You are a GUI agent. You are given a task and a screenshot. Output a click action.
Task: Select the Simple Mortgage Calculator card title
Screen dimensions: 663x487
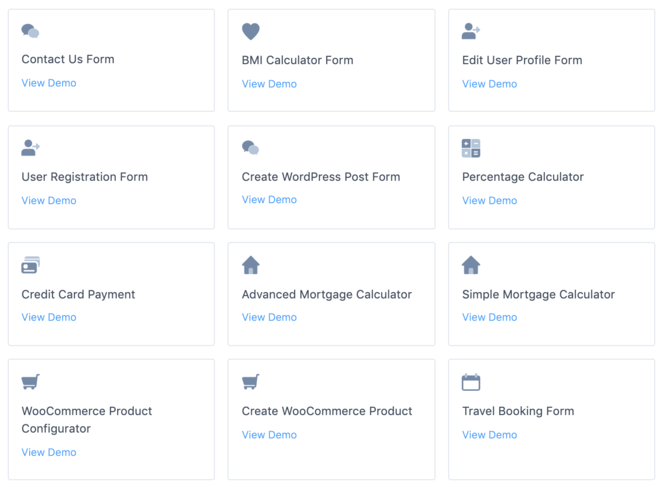(x=538, y=294)
